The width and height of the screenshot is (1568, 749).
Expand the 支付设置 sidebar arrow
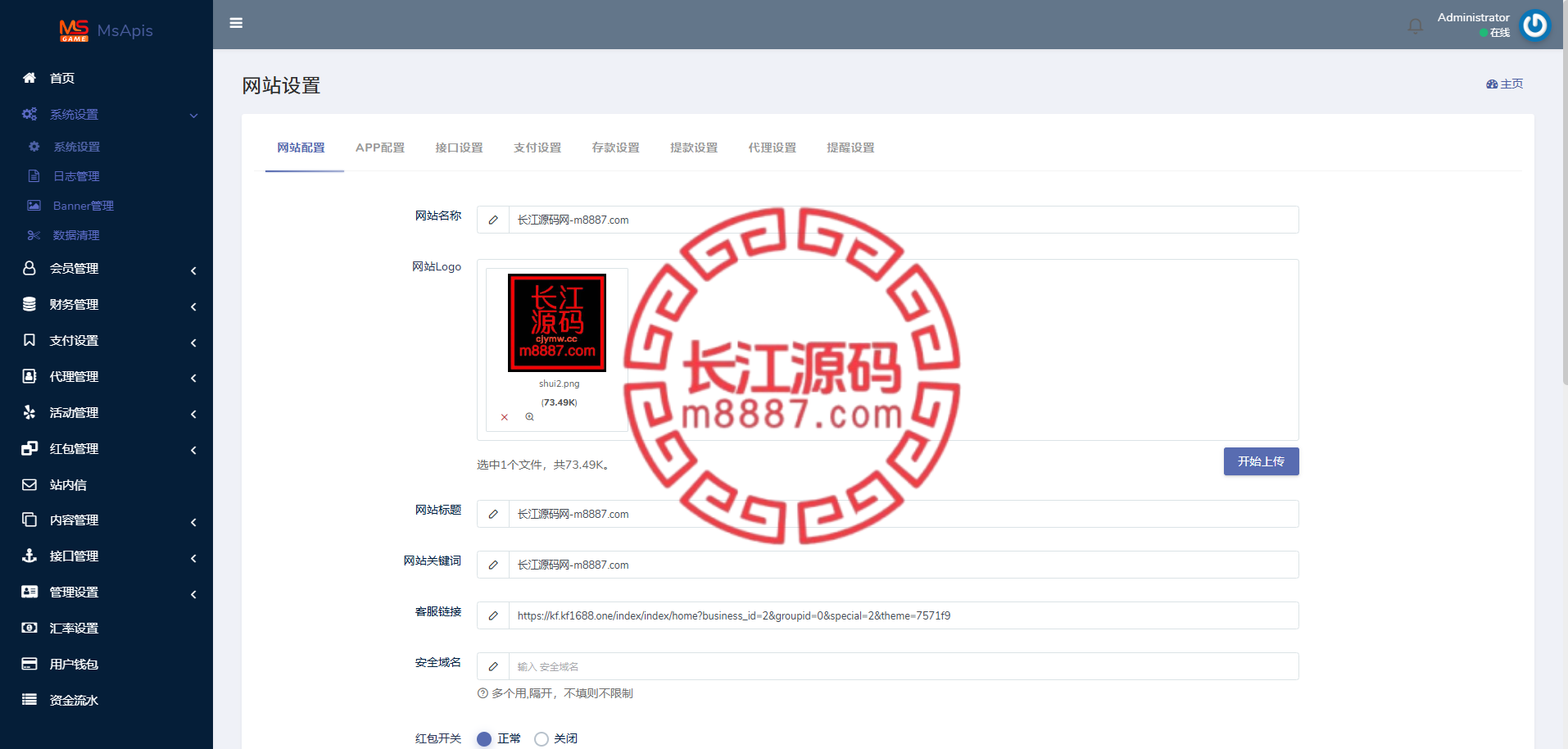click(194, 343)
